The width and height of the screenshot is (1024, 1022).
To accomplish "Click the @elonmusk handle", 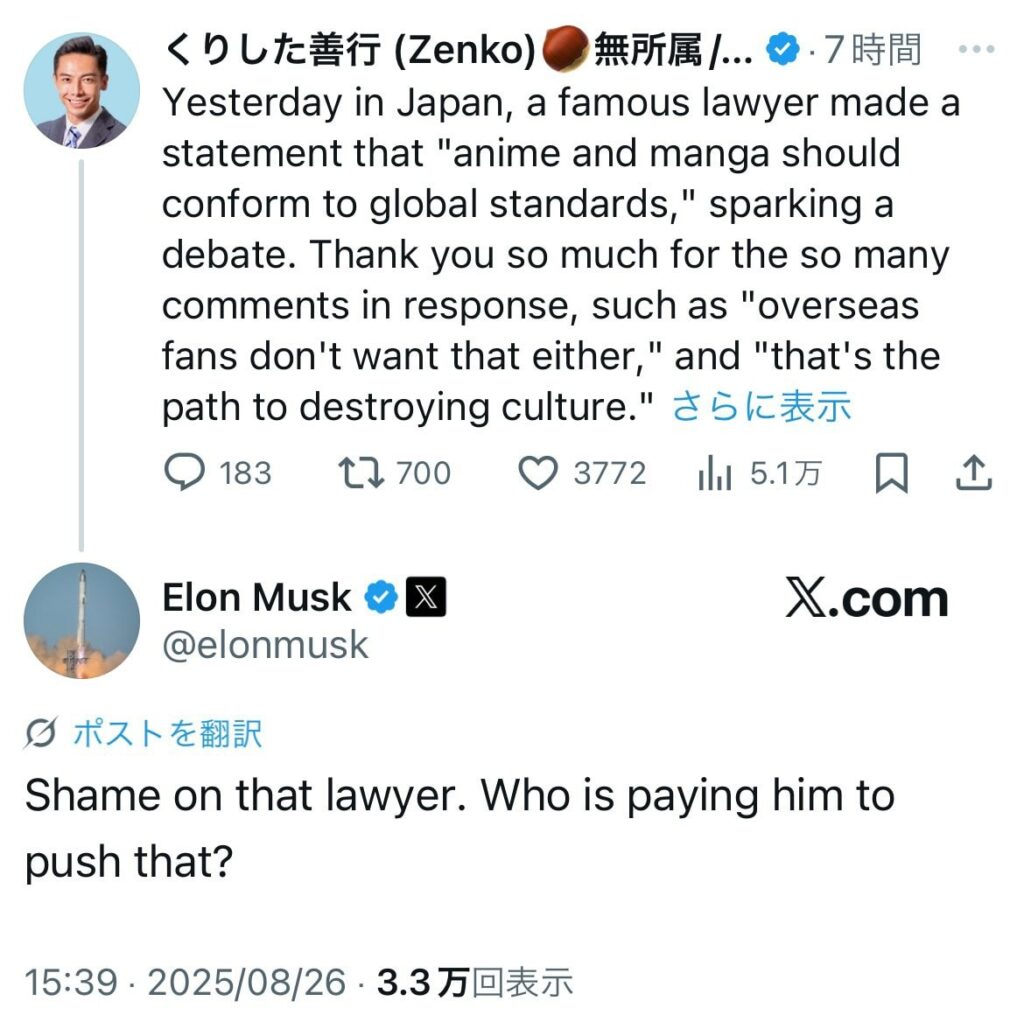I will (265, 645).
